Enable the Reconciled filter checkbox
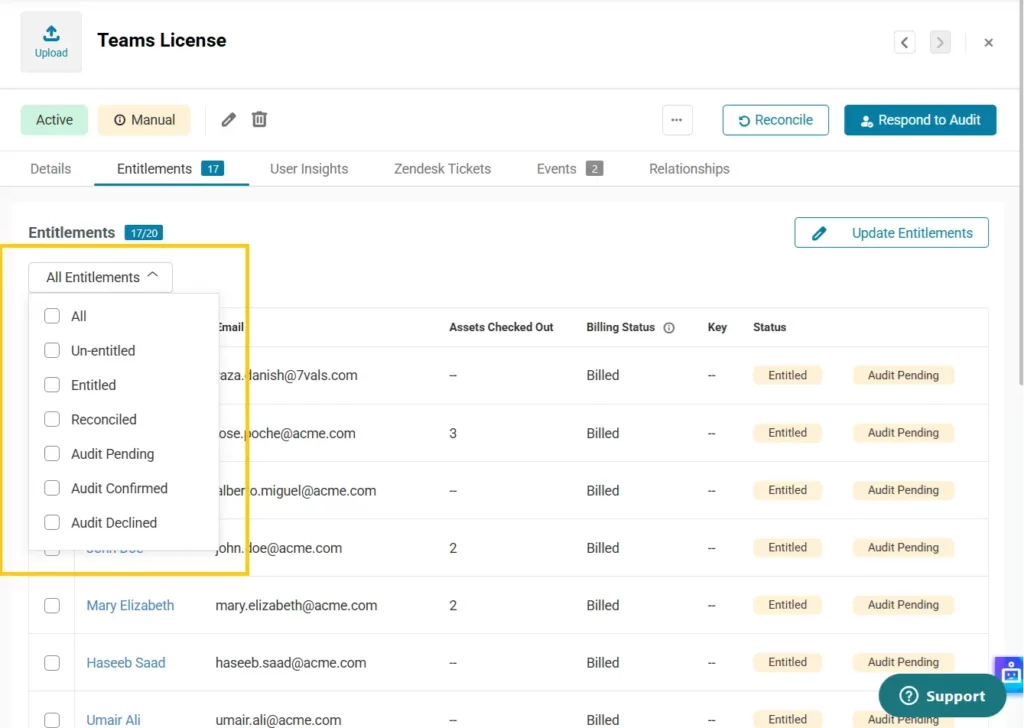 point(52,420)
